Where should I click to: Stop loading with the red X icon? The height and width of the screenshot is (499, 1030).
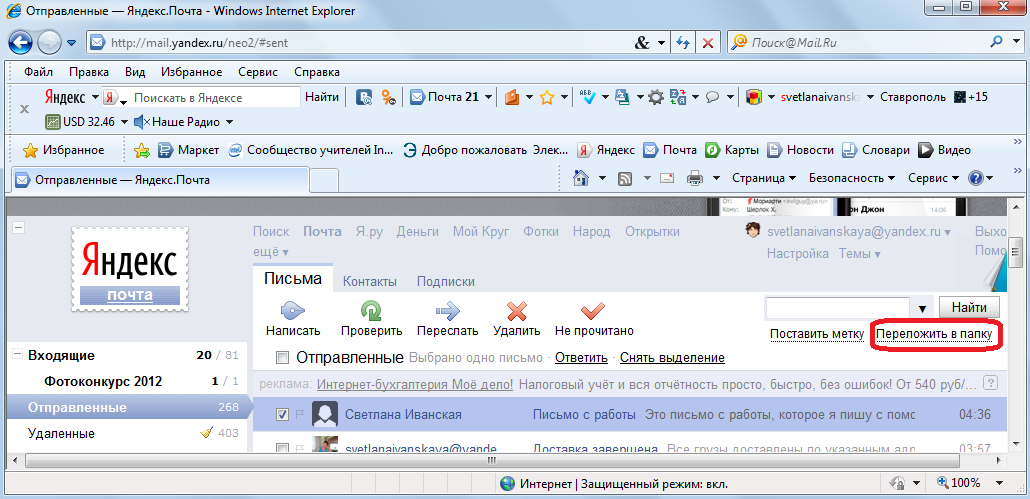[x=708, y=43]
